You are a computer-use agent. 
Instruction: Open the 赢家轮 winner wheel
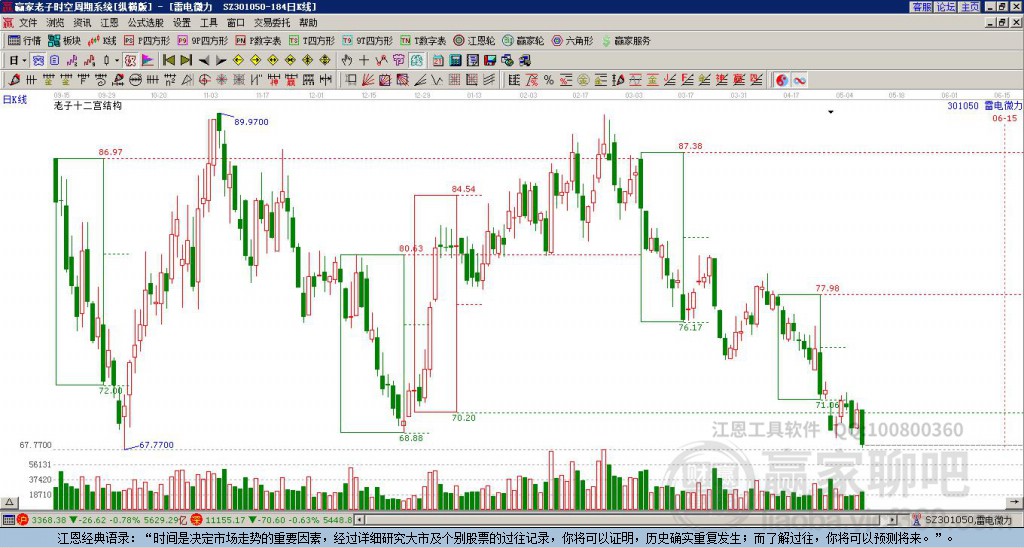coord(523,40)
